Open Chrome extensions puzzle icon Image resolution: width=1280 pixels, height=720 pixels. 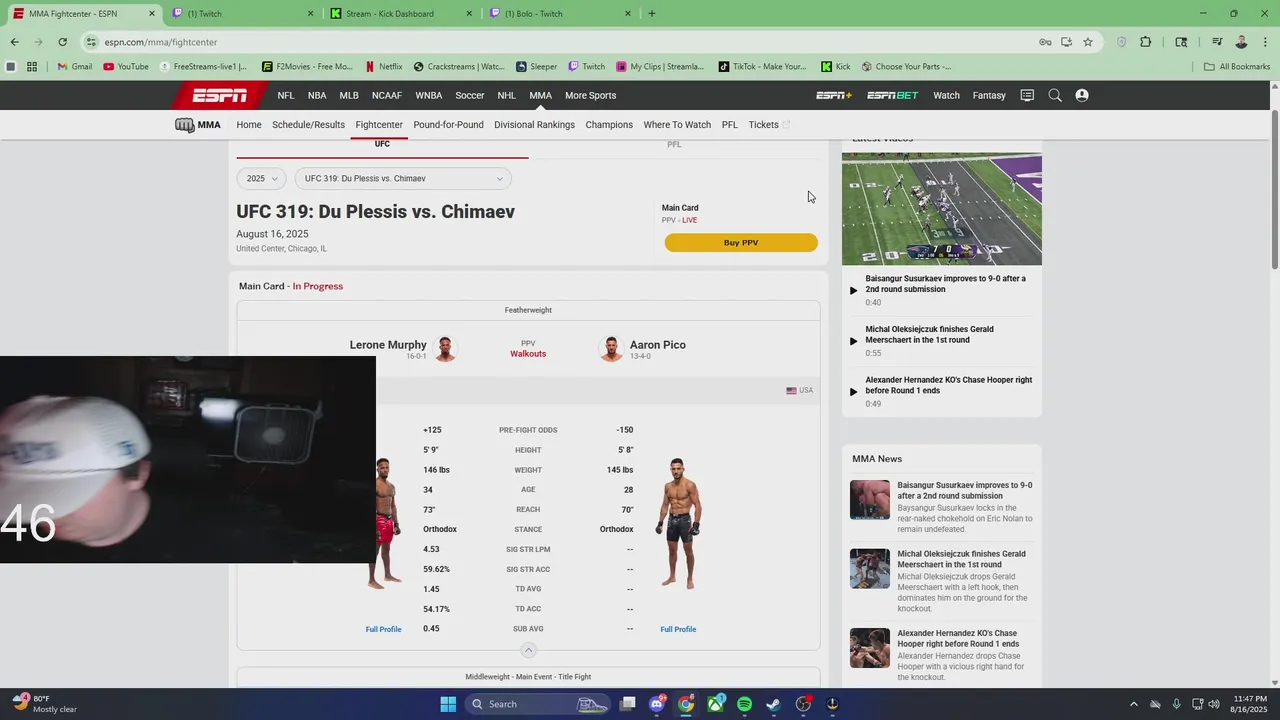[x=1146, y=42]
